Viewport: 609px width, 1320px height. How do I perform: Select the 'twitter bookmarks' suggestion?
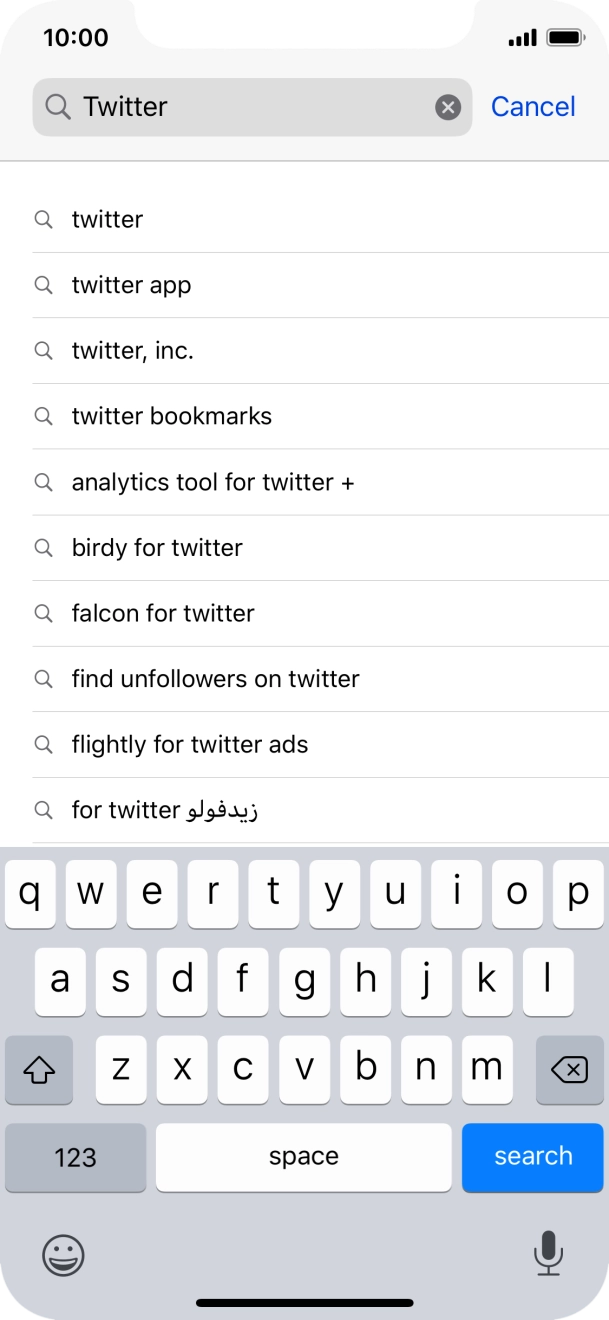(171, 417)
